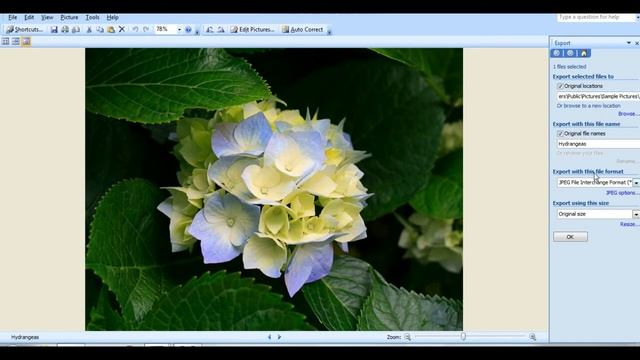640x360 pixels.
Task: Click the 78% zoom value box
Action: [166, 29]
